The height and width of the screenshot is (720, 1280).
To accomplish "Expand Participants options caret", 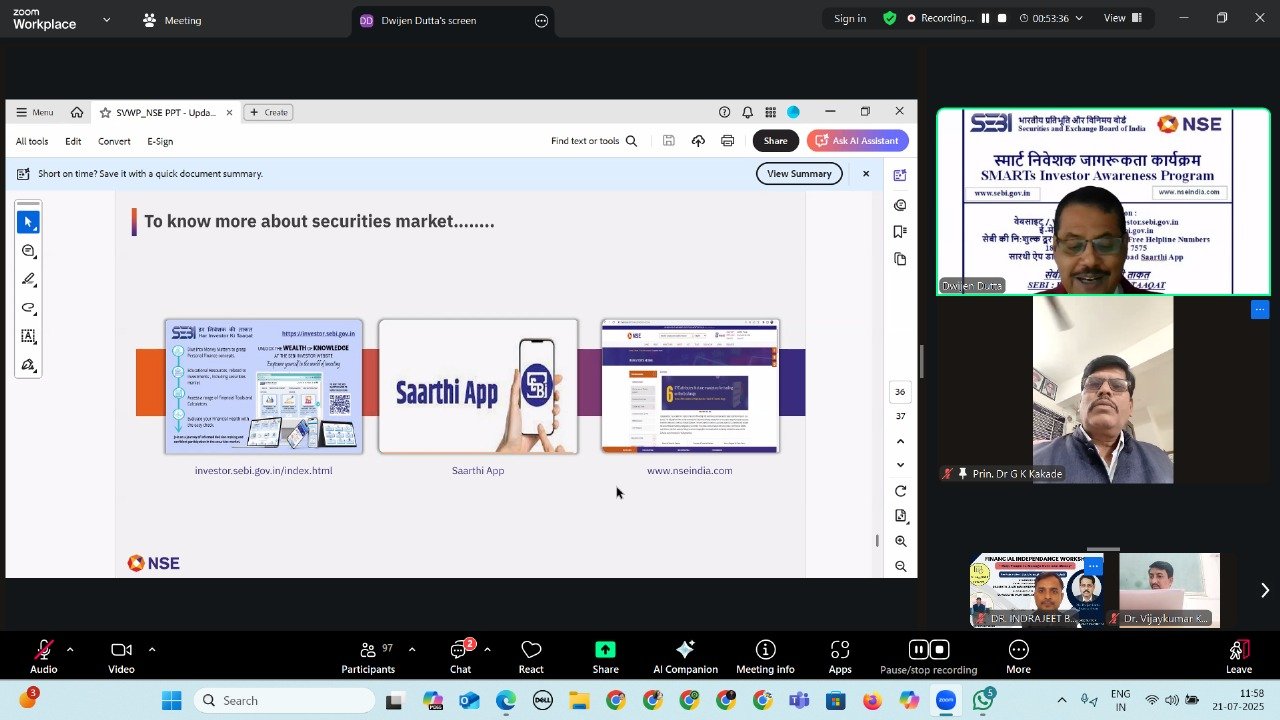I will coord(411,650).
